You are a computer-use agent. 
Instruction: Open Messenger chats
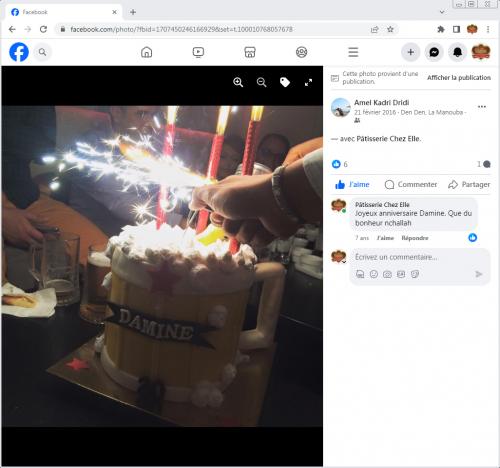[434, 52]
